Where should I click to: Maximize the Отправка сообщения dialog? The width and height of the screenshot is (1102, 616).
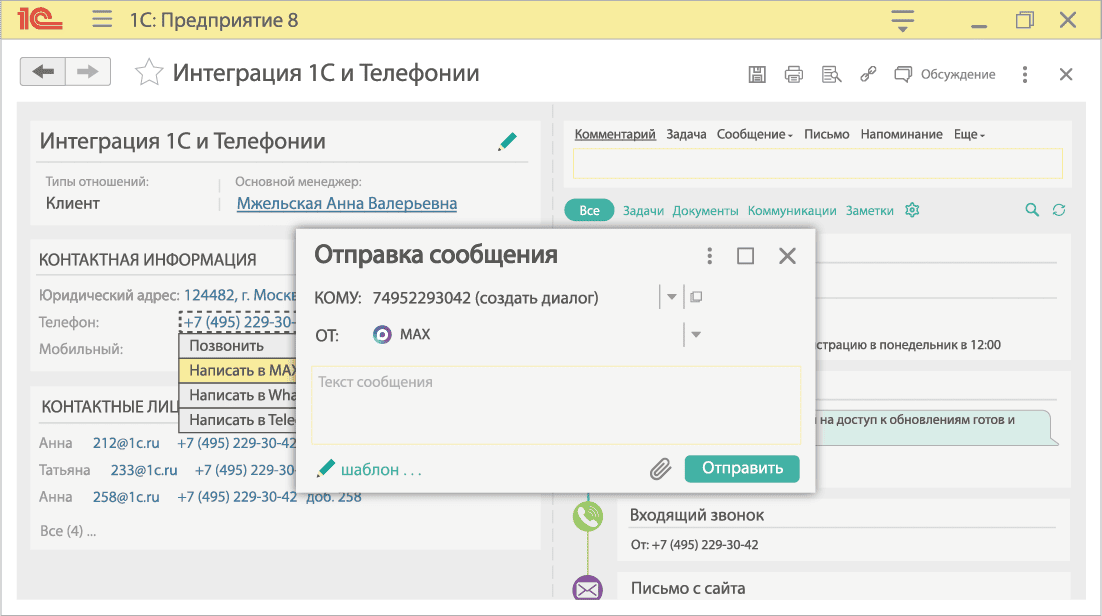(746, 256)
